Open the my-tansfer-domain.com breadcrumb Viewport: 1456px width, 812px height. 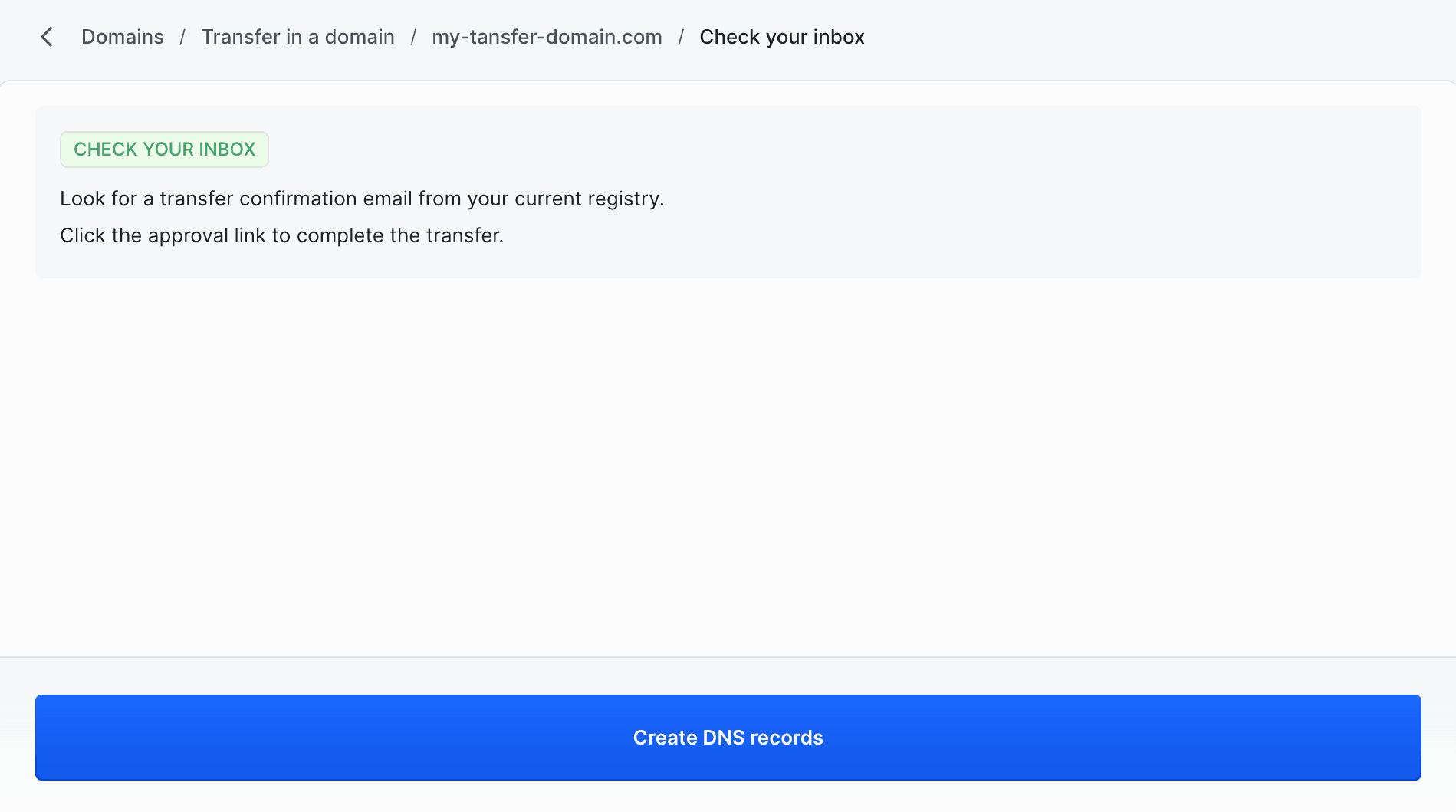[547, 37]
